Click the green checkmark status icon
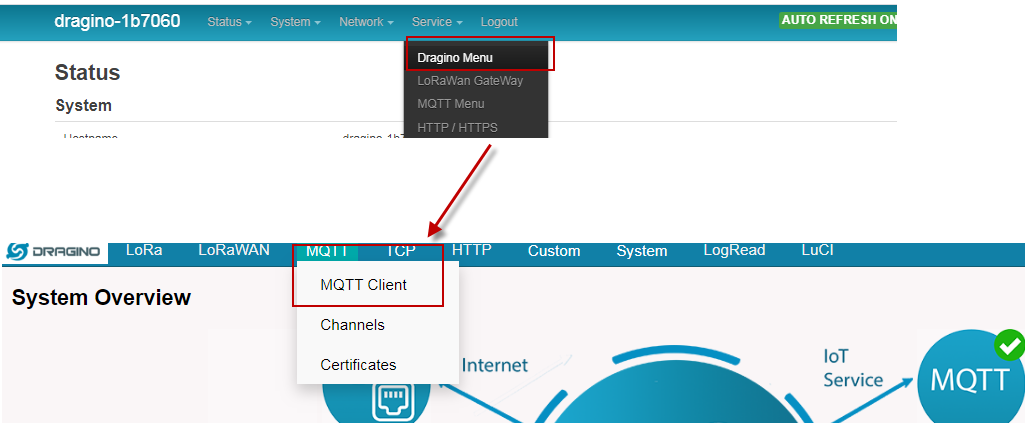The image size is (1025, 426). tap(1010, 346)
